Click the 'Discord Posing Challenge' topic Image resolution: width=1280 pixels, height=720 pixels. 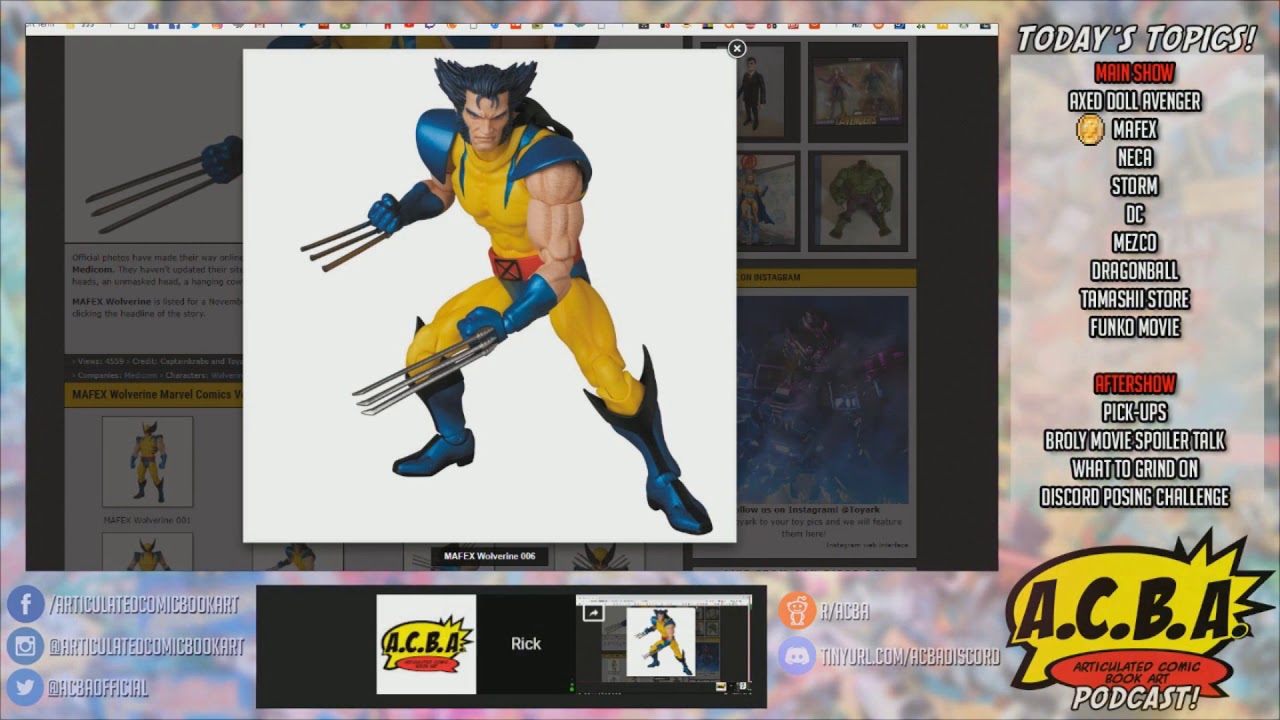tap(1134, 497)
